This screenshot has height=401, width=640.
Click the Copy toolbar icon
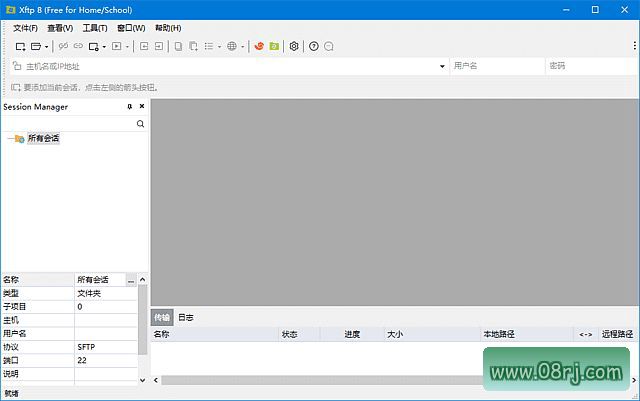[178, 46]
